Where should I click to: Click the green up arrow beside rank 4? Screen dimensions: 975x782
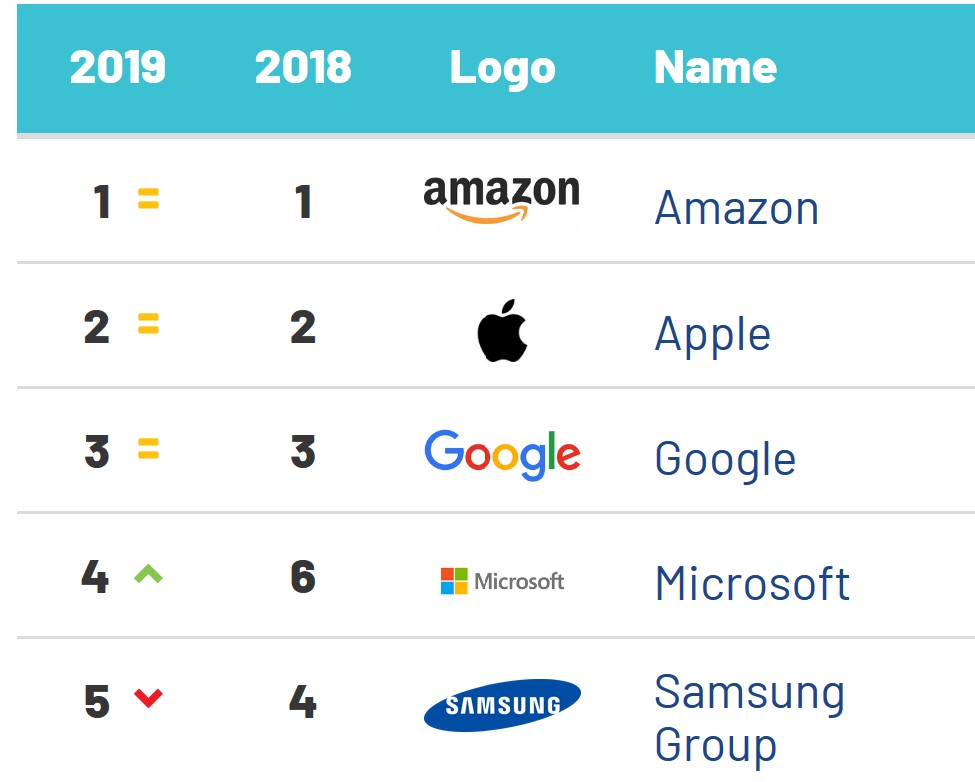click(x=148, y=575)
